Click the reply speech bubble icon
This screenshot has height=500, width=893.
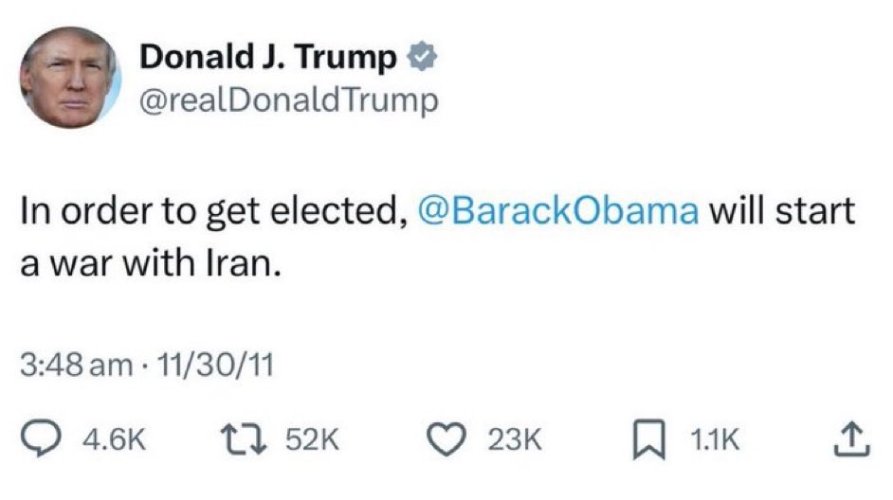pyautogui.click(x=40, y=439)
